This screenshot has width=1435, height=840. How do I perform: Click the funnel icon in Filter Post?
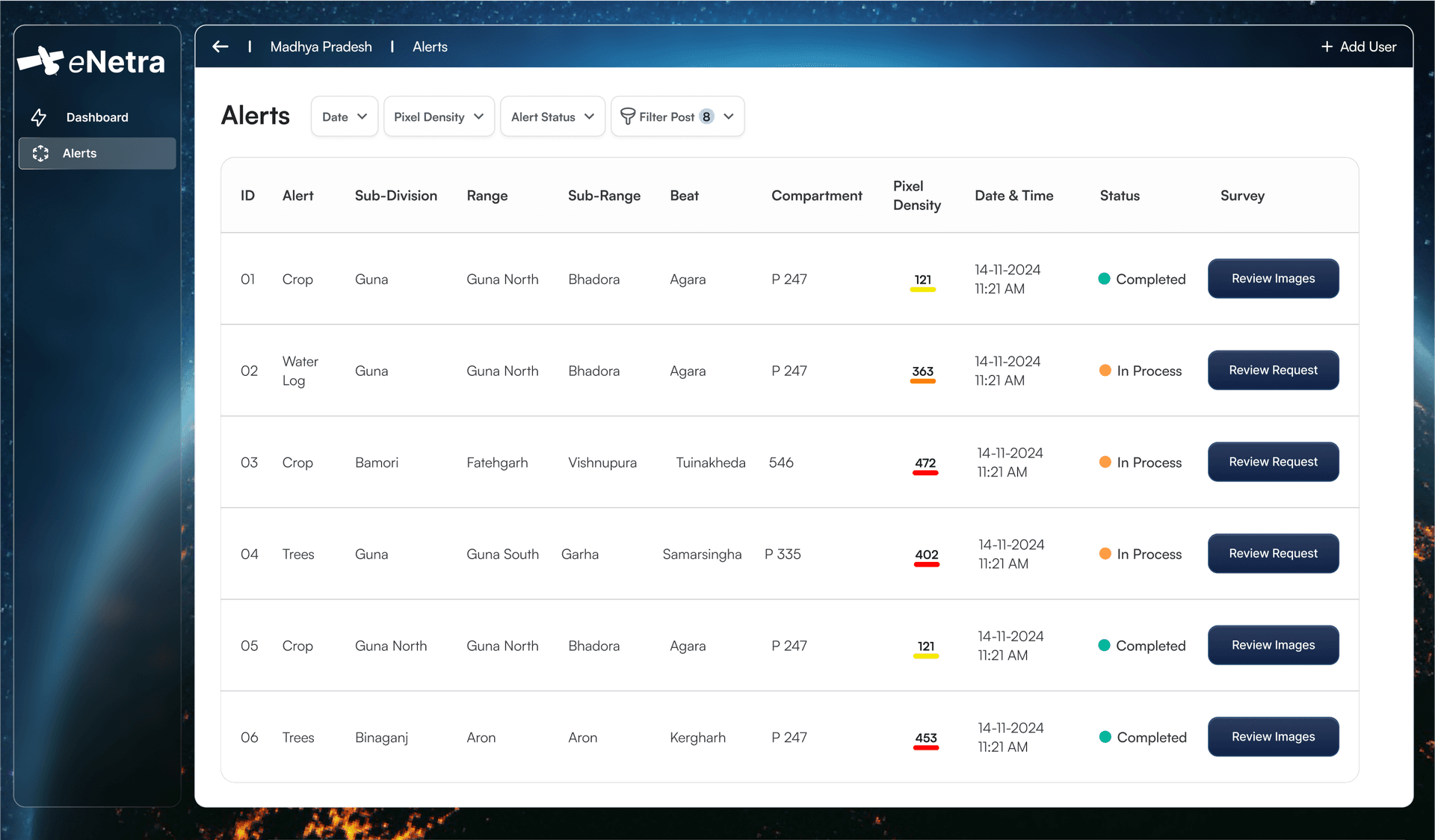pos(627,117)
